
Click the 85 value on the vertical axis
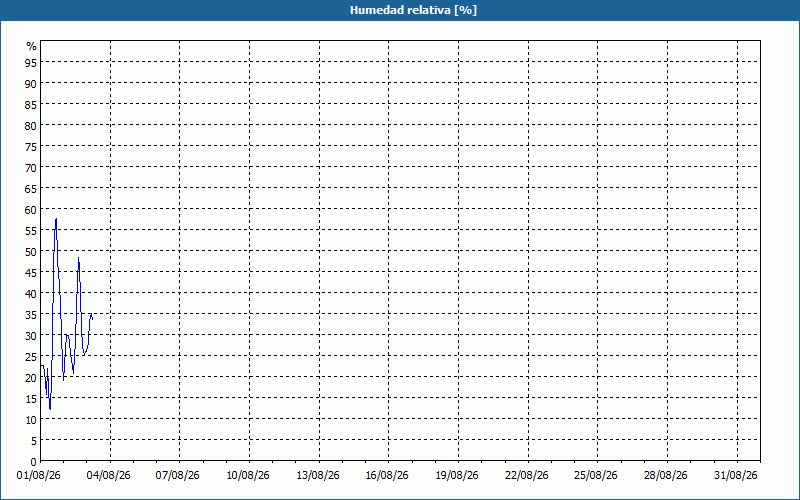31,105
